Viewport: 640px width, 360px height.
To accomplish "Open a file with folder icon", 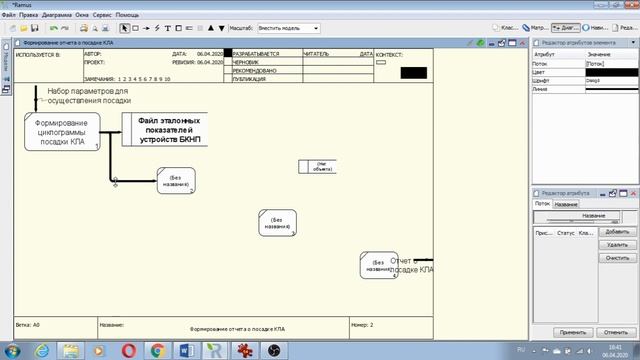I will pyautogui.click(x=24, y=28).
